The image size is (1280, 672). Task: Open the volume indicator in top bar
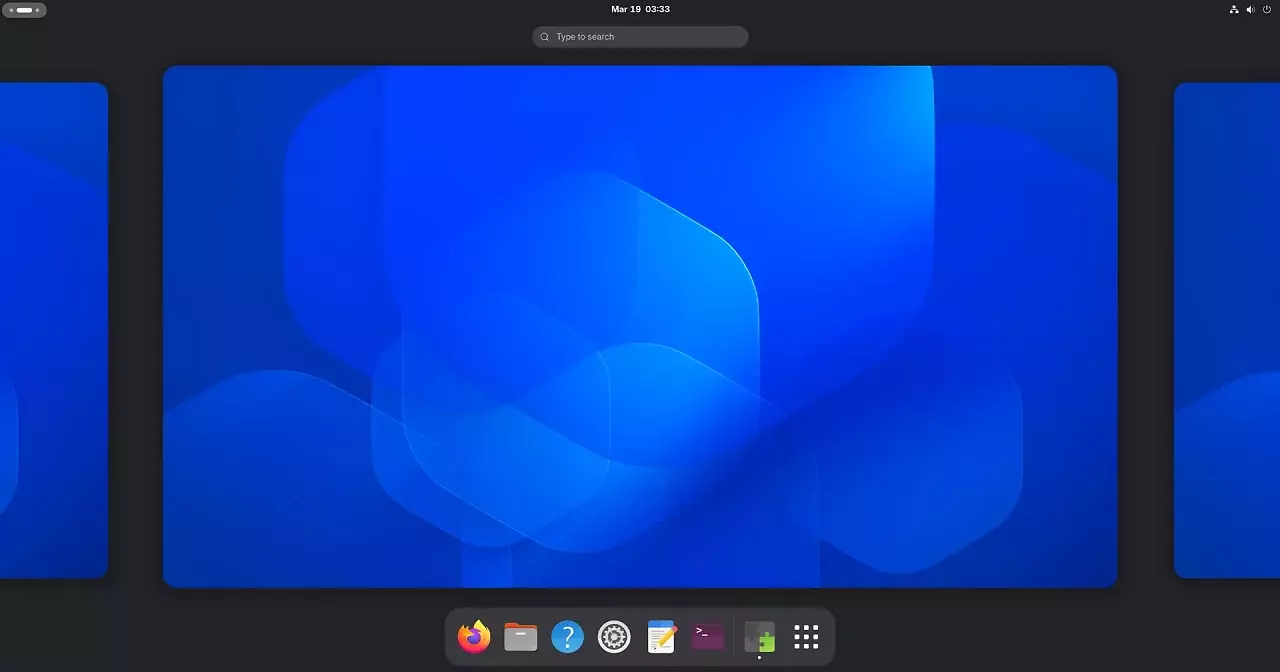[x=1250, y=9]
